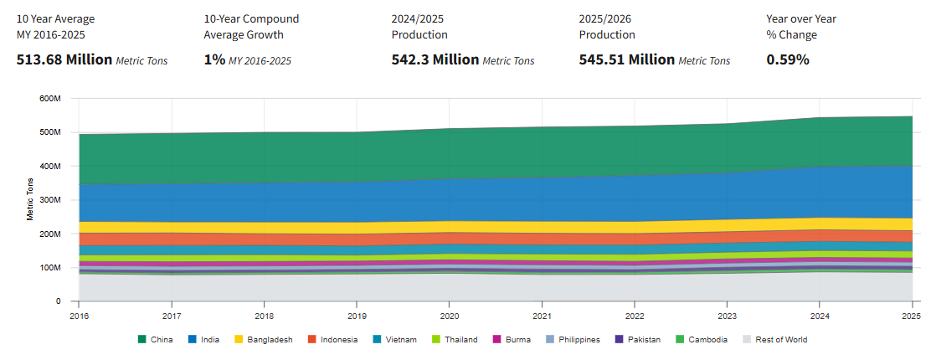Click the China green legend swatch
The height and width of the screenshot is (360, 936).
coord(142,340)
